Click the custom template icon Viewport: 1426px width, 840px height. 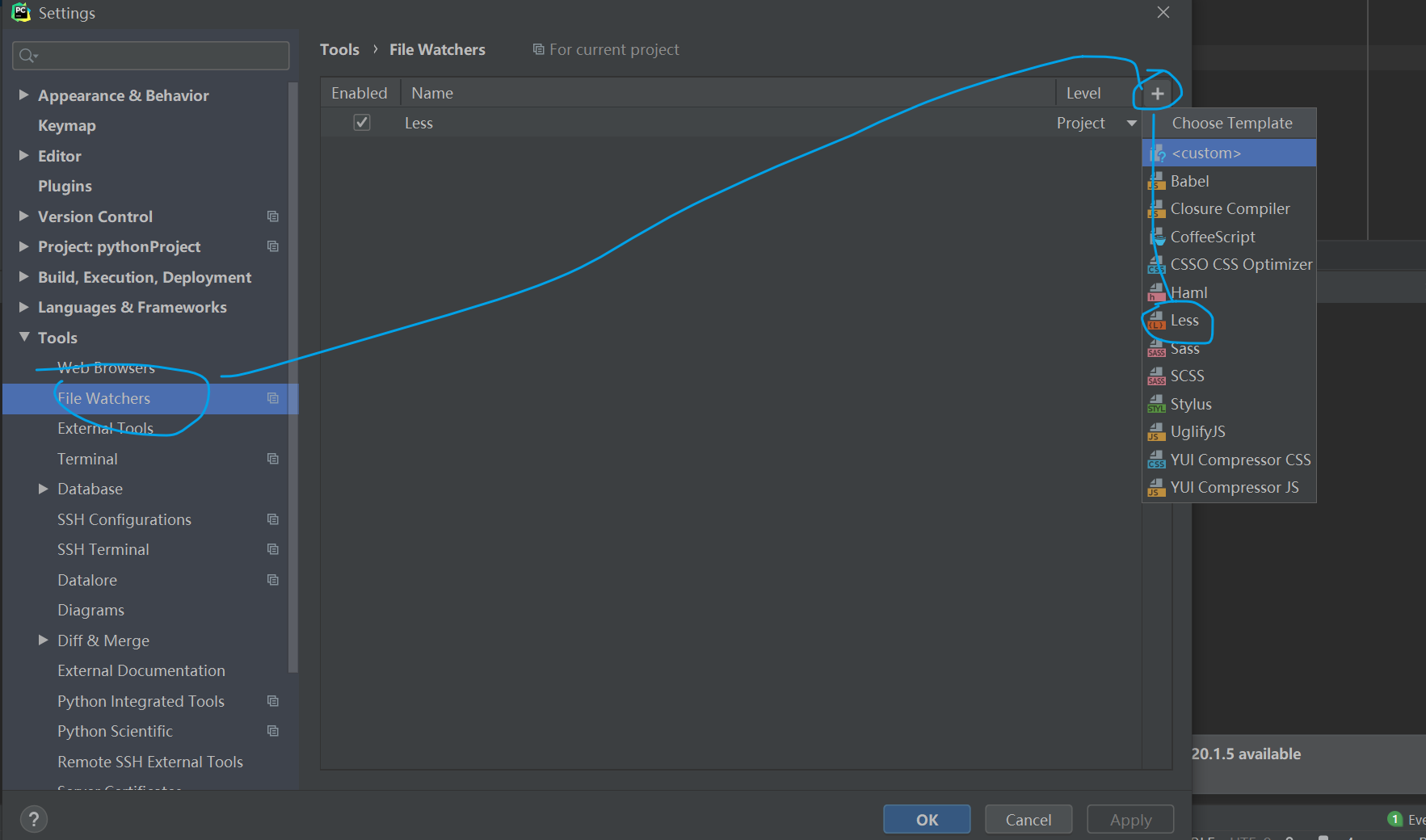1158,153
